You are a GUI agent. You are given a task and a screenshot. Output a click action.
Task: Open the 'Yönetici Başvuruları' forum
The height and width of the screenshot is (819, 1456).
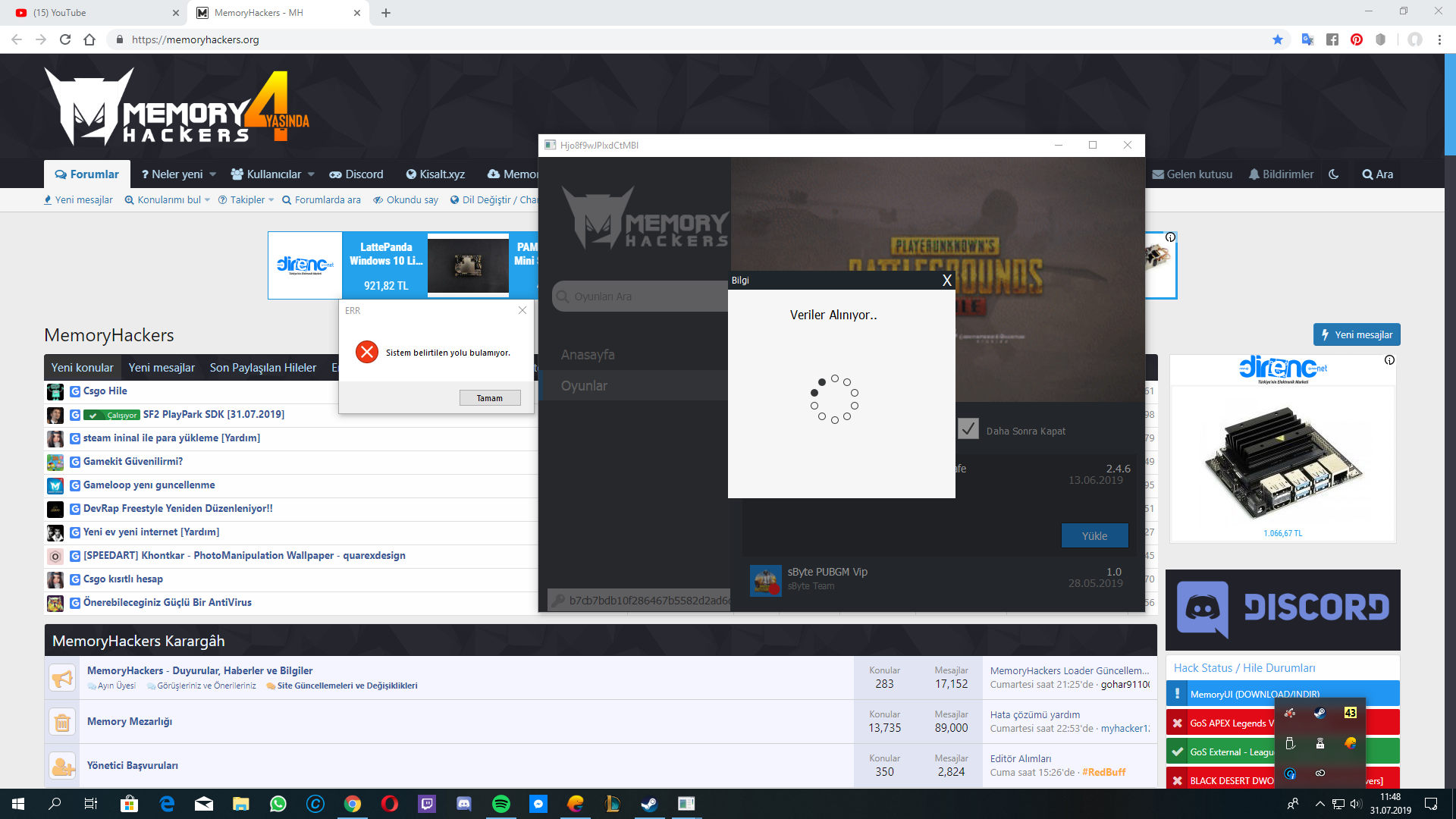tap(133, 766)
